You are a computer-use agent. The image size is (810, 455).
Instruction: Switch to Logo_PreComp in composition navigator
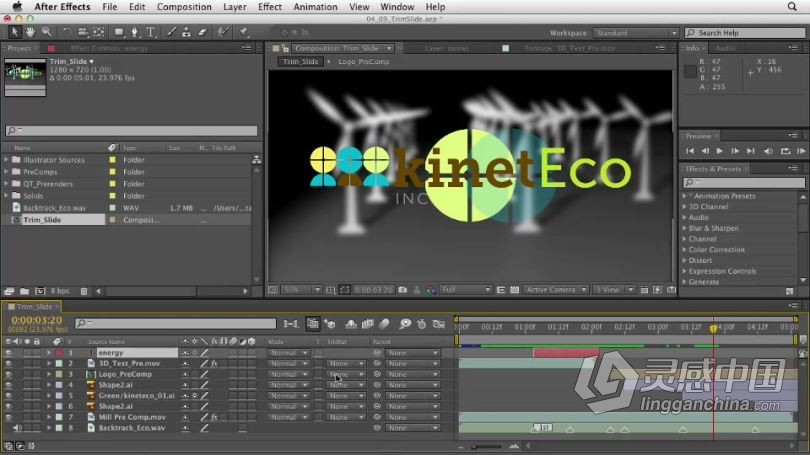(364, 61)
